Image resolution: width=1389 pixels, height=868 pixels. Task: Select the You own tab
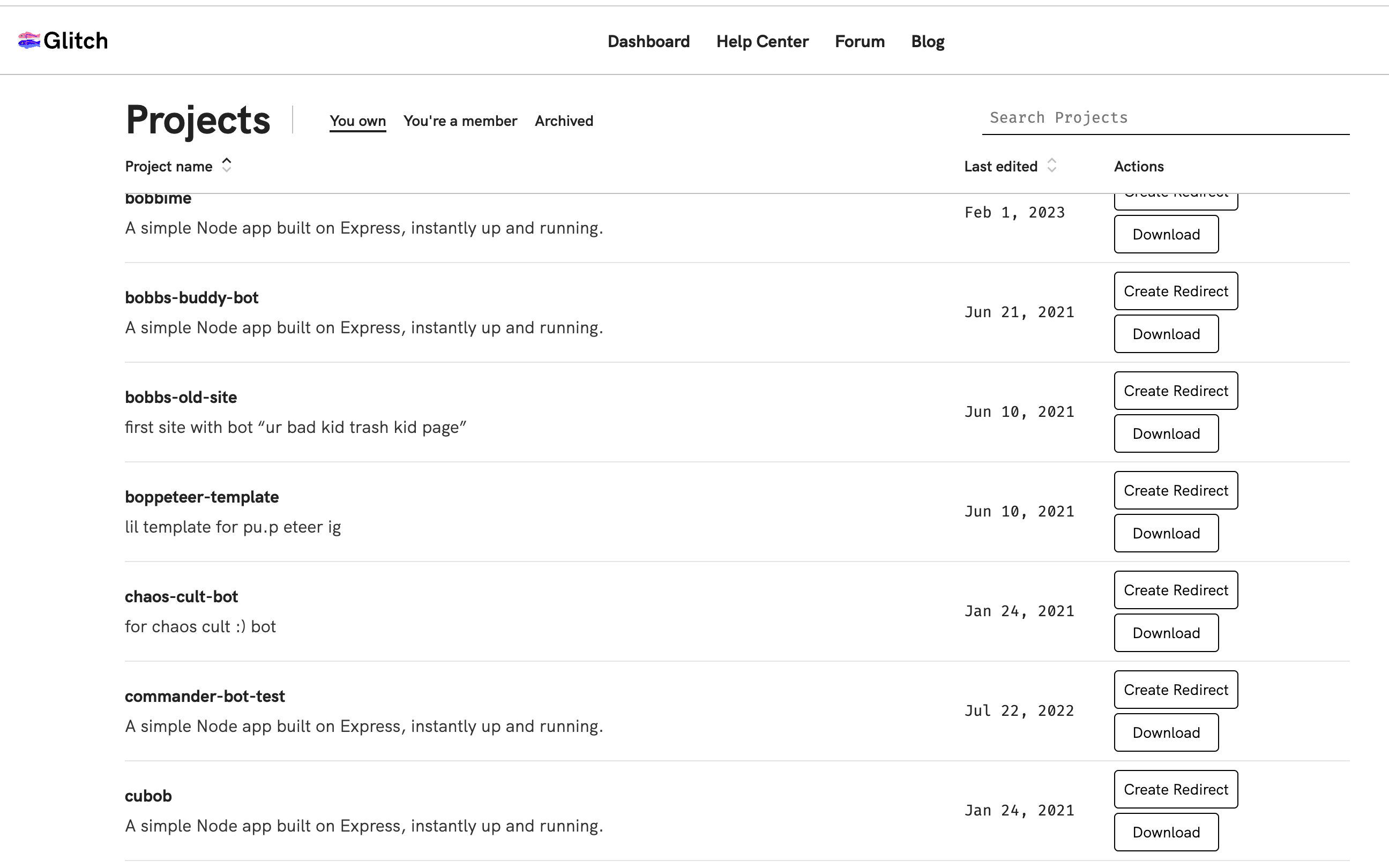pyautogui.click(x=357, y=121)
